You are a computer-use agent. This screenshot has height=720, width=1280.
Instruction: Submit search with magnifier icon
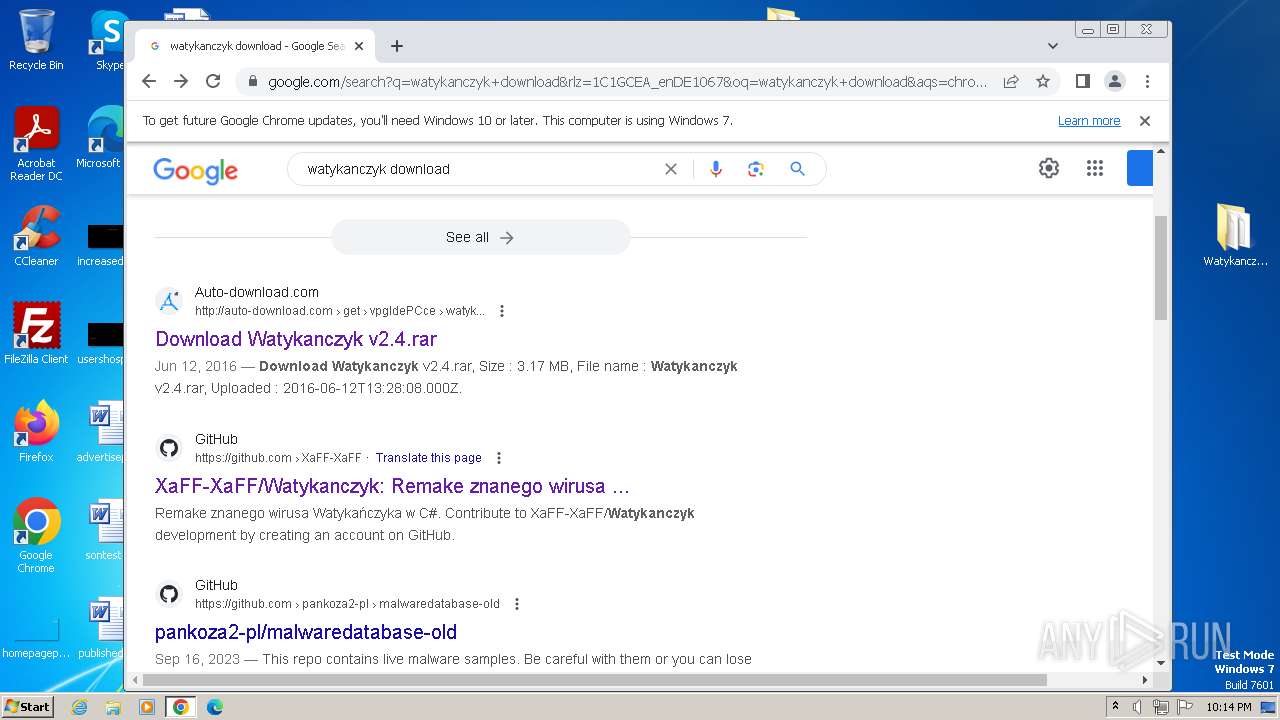[x=797, y=169]
